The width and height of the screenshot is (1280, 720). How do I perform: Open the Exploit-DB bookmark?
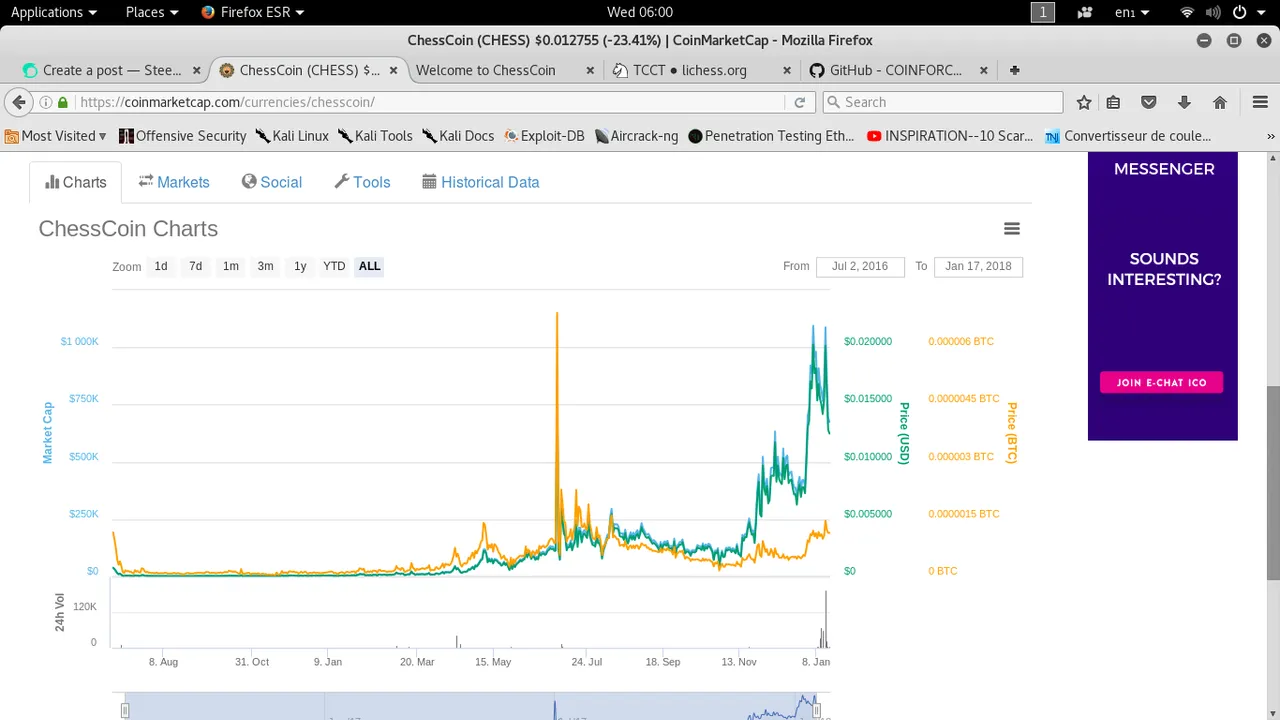544,135
